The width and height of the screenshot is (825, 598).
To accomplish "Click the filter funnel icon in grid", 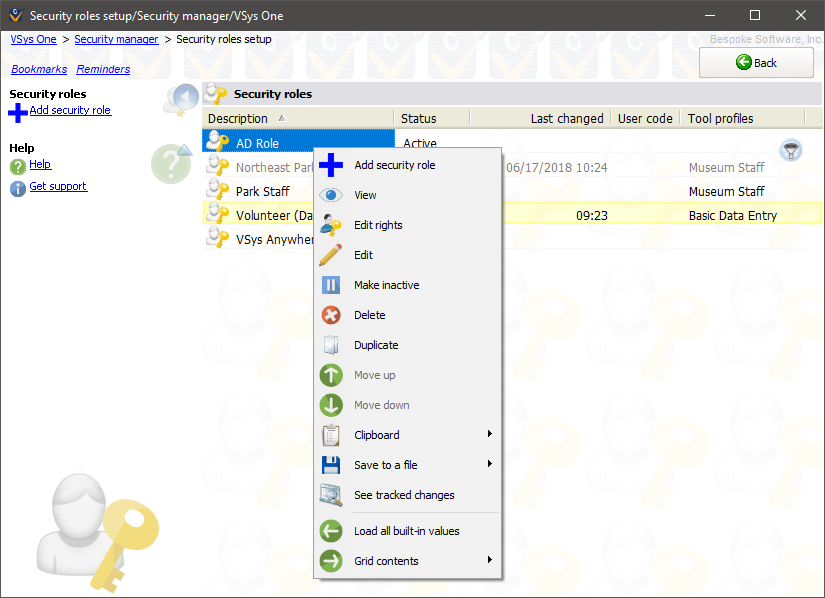I will click(791, 150).
